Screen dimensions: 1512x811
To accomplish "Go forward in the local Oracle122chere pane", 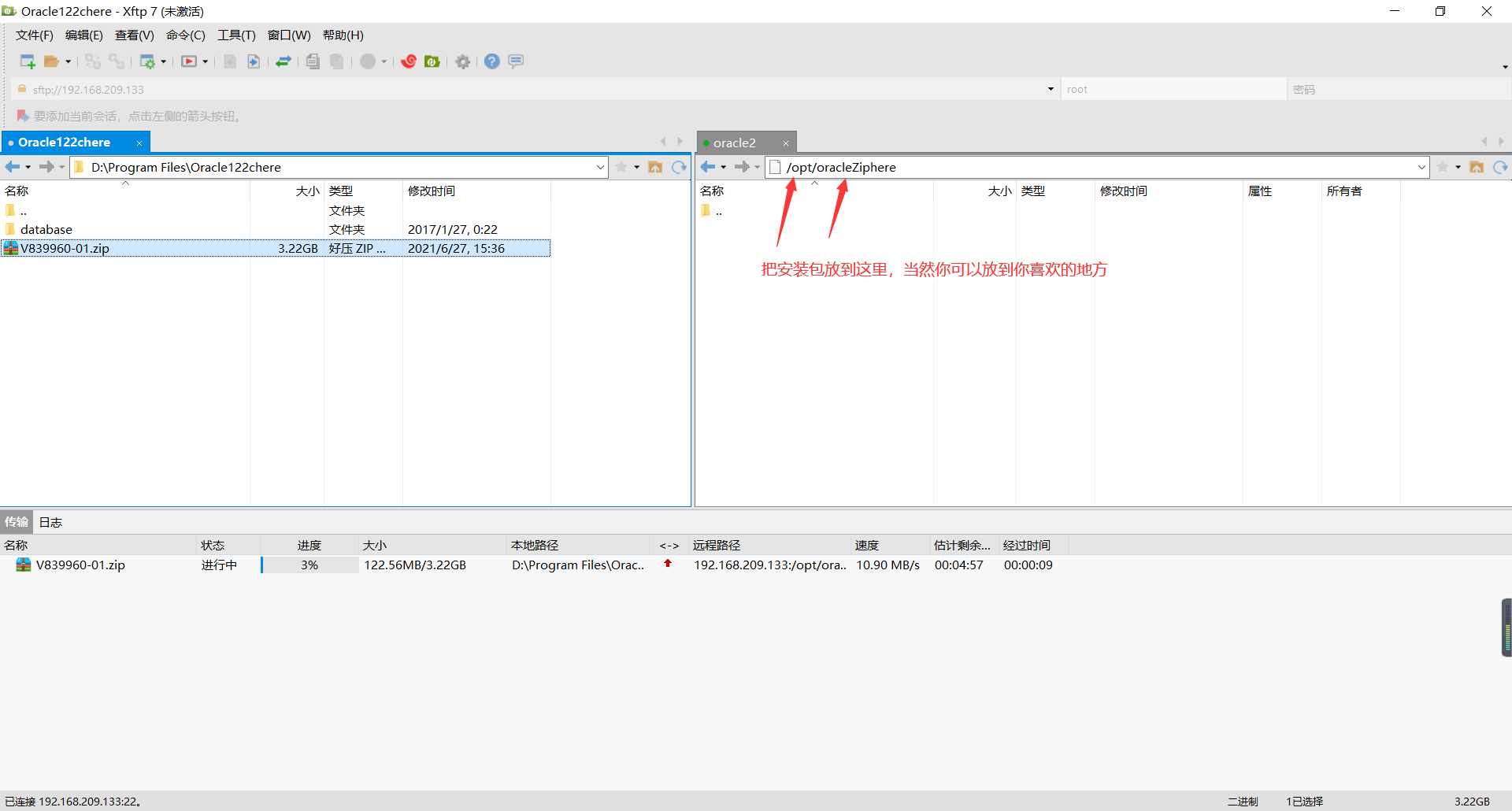I will [x=47, y=167].
